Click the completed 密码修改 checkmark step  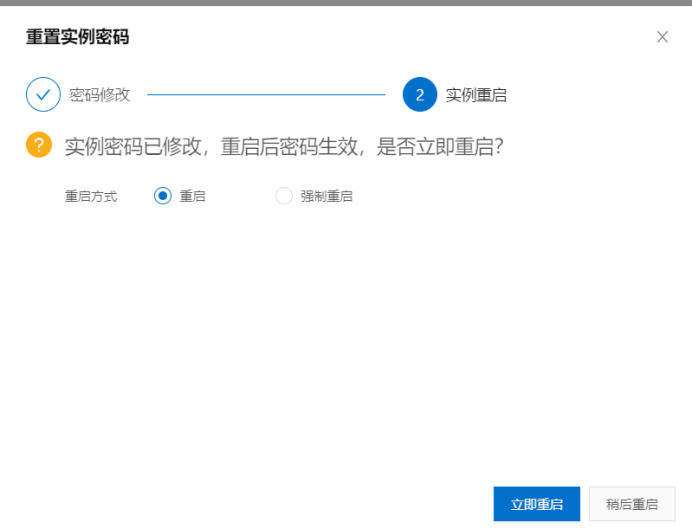tap(43, 94)
